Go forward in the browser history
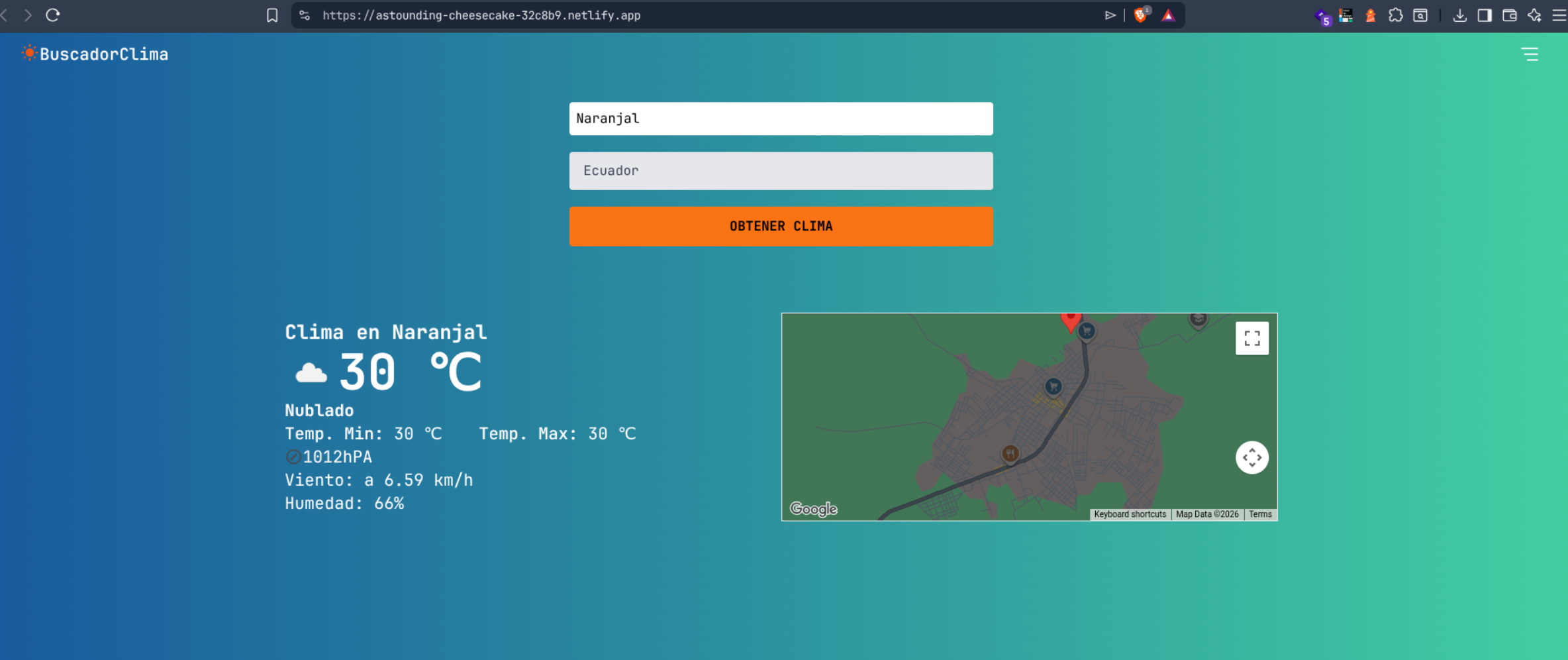 tap(27, 15)
